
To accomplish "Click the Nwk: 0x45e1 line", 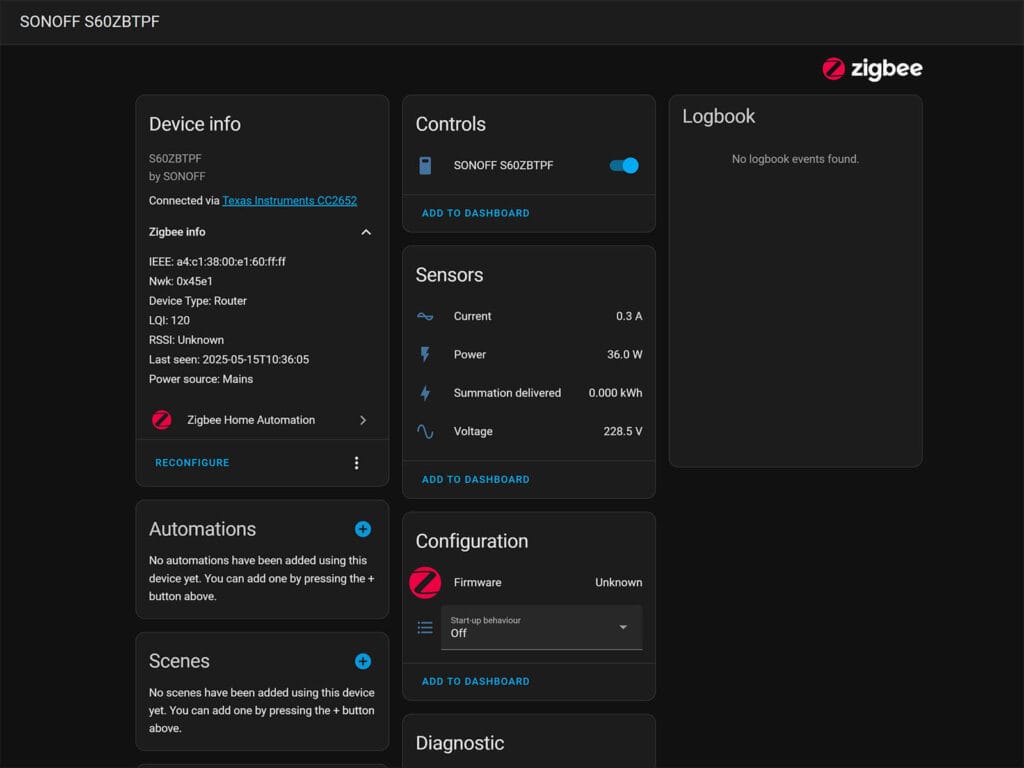I will click(x=180, y=281).
